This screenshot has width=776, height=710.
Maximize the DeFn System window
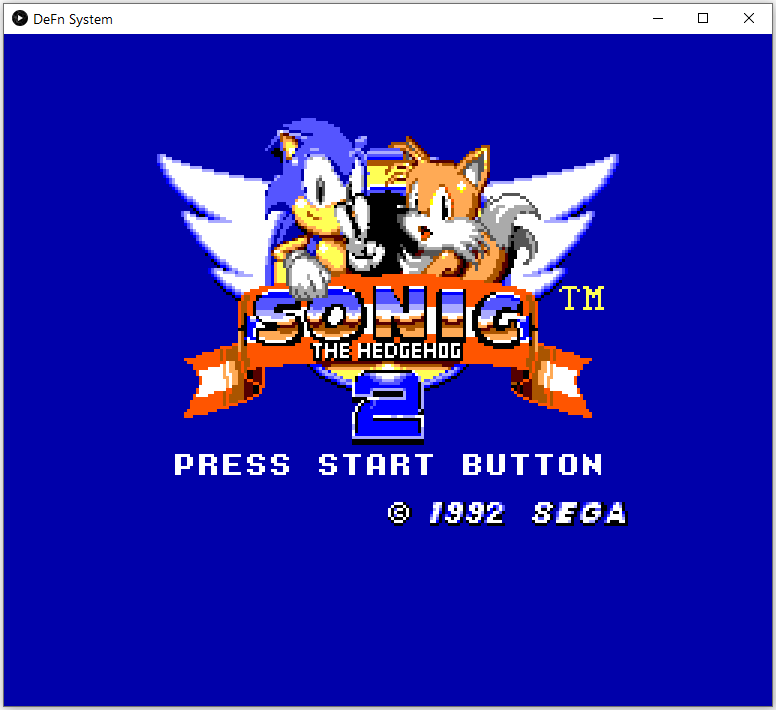[703, 19]
